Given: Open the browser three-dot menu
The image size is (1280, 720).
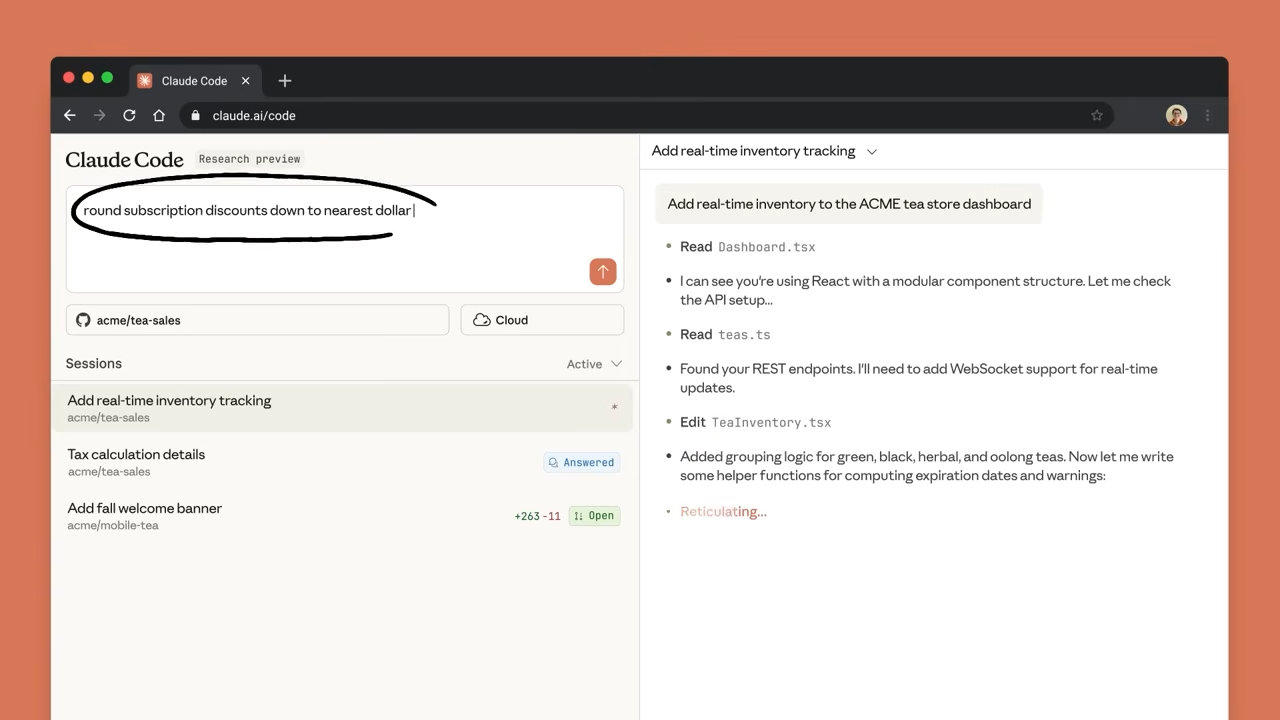Looking at the screenshot, I should (x=1207, y=116).
